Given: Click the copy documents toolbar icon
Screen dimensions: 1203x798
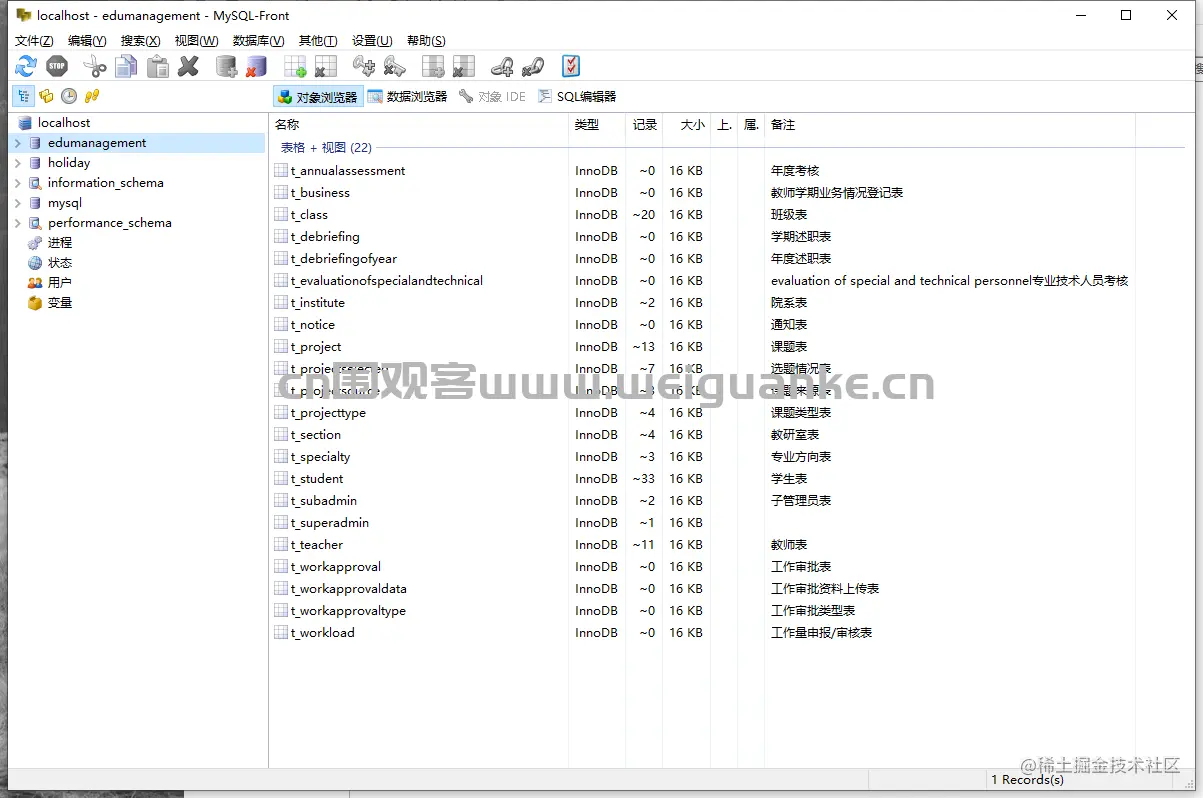Looking at the screenshot, I should [x=126, y=67].
